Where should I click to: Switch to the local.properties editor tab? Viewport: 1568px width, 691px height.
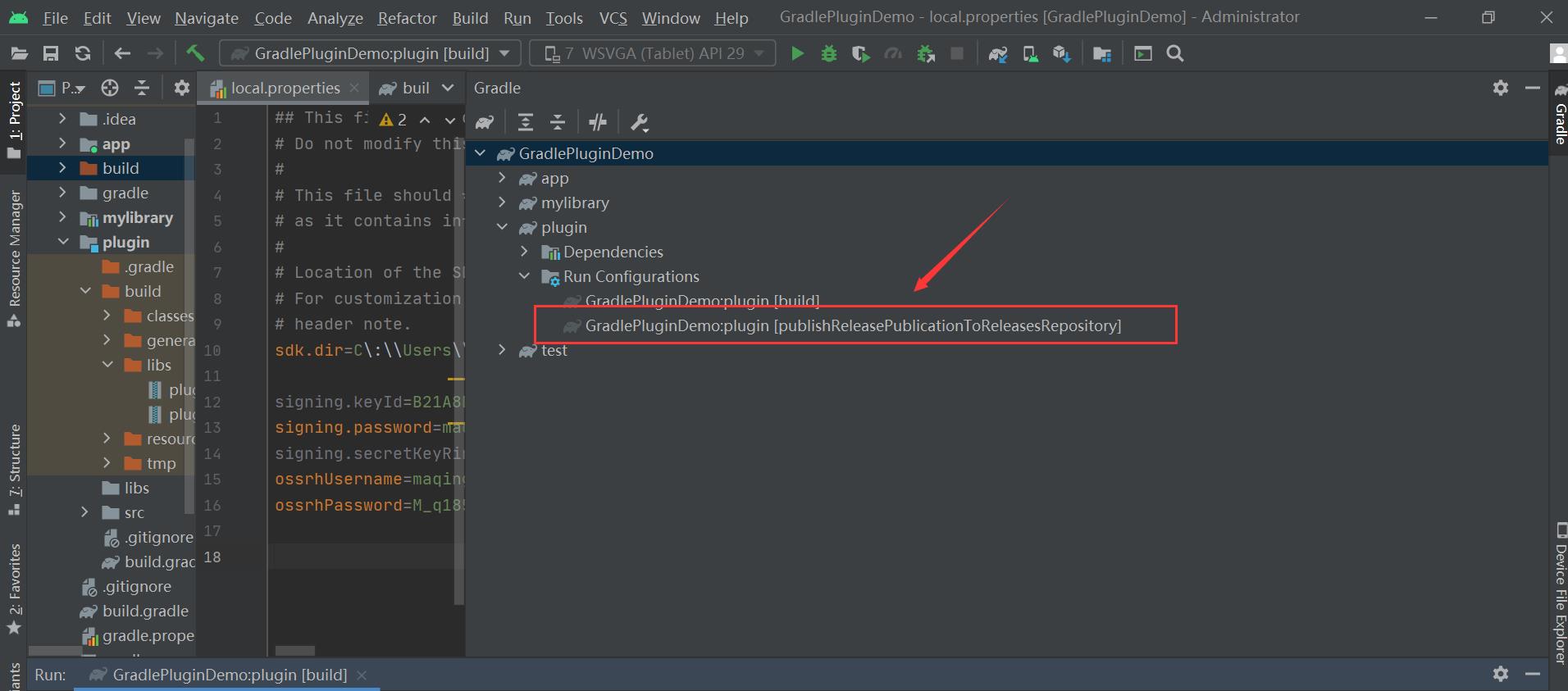[x=285, y=88]
